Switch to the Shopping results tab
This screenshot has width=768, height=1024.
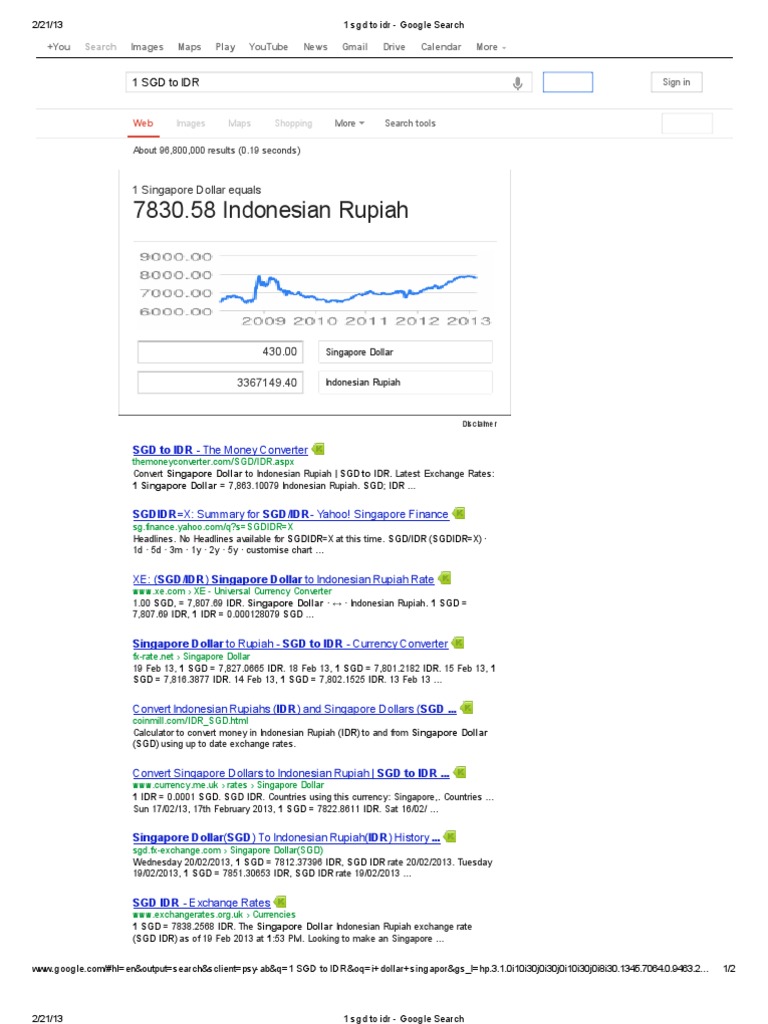point(293,123)
